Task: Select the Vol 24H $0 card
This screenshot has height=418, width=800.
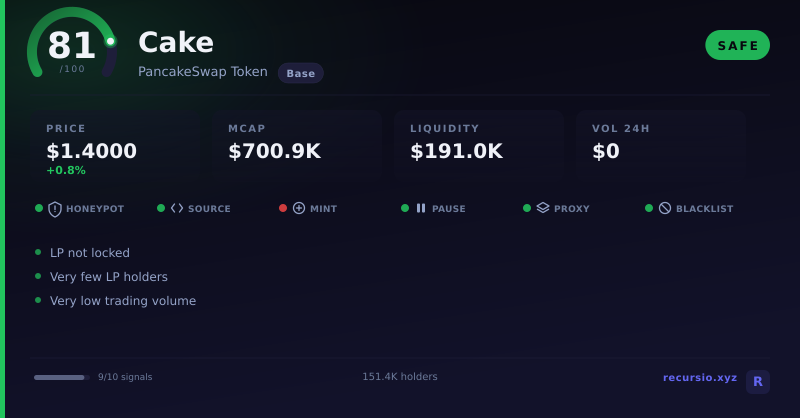Action: (661, 144)
